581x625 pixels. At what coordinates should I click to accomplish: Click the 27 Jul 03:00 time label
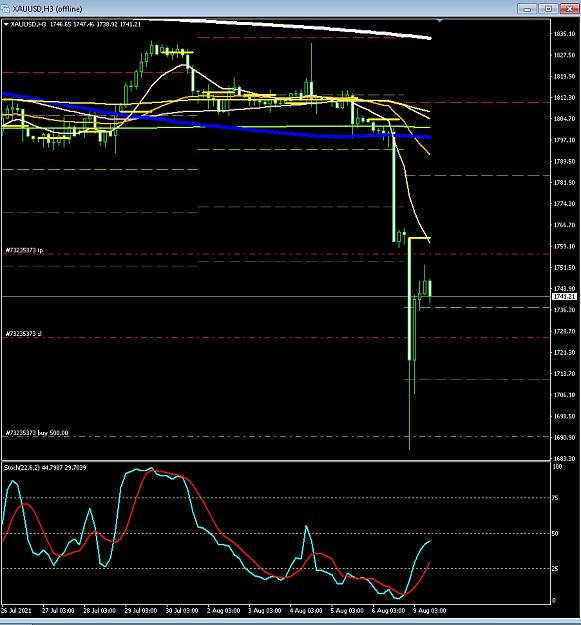(58, 611)
